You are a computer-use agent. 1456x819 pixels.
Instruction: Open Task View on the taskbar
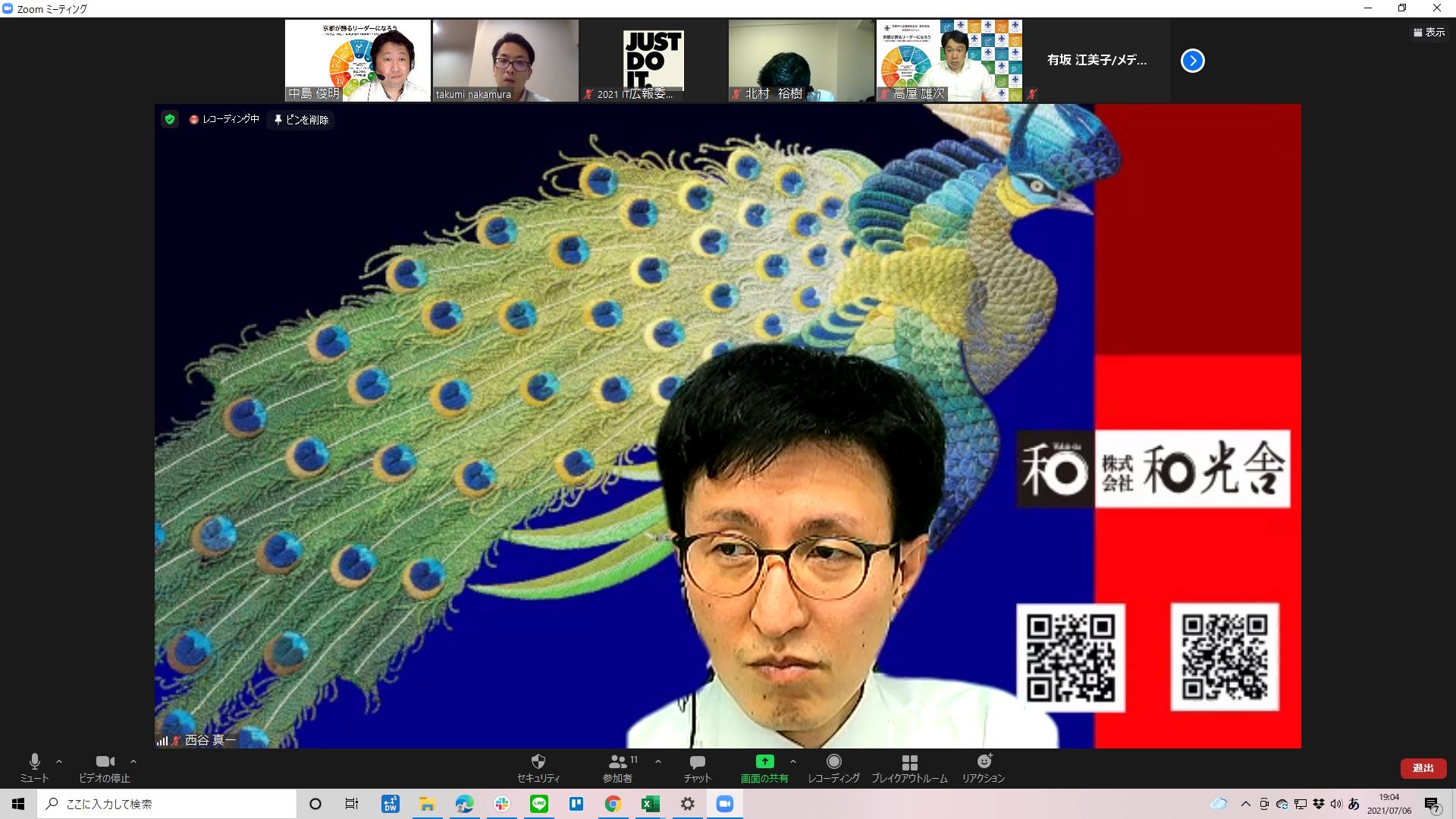pos(352,804)
